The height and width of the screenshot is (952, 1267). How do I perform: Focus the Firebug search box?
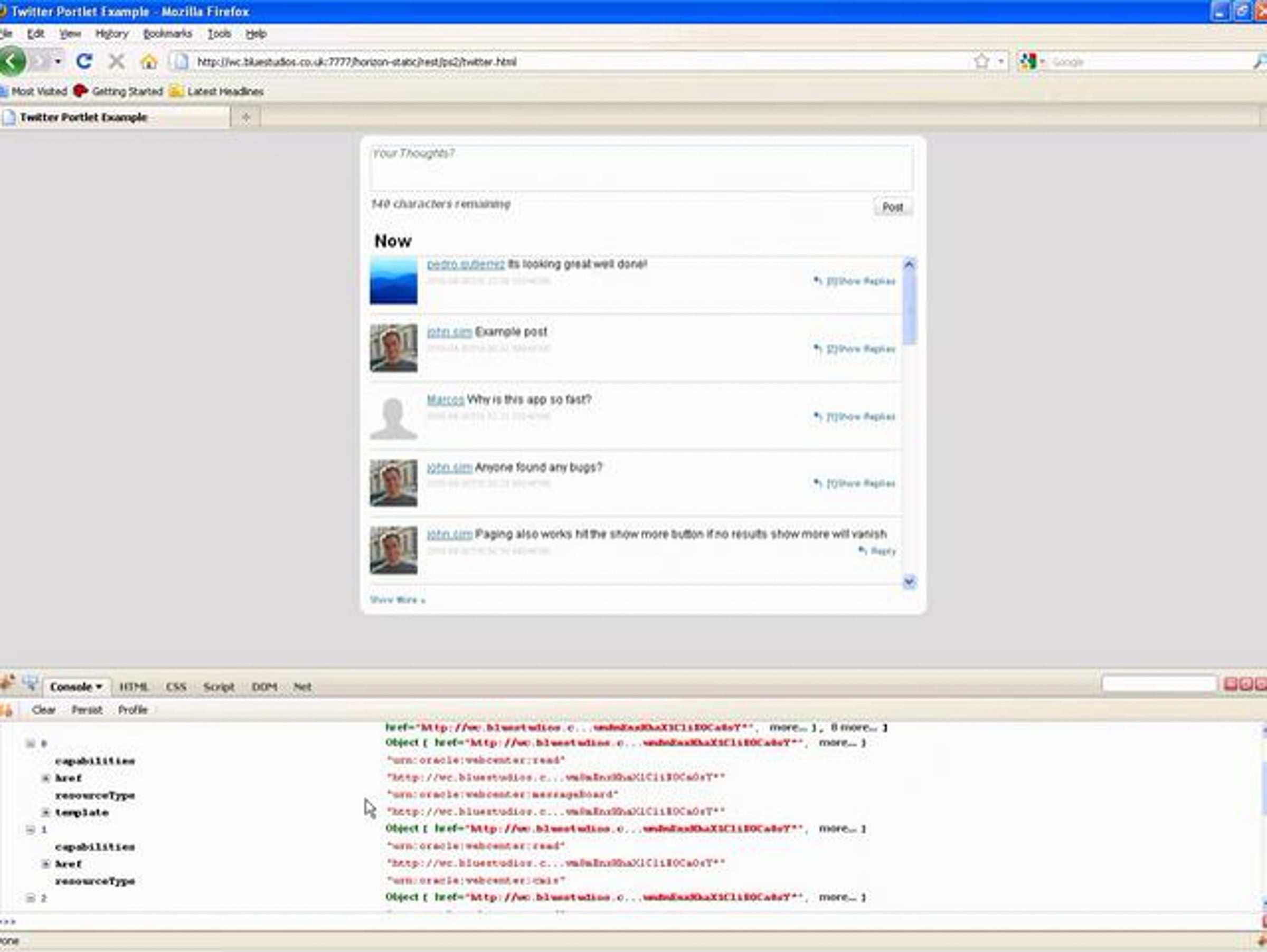click(x=1159, y=683)
